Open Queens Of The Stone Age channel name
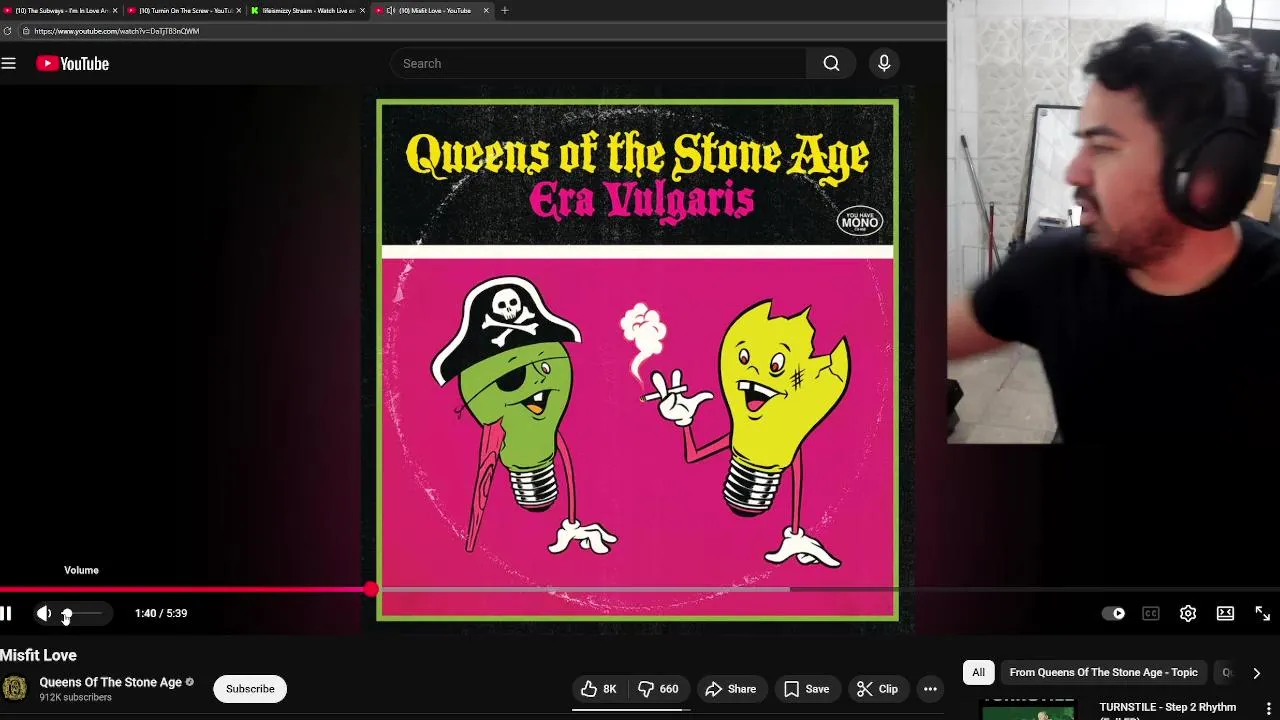The height and width of the screenshot is (720, 1280). click(110, 682)
